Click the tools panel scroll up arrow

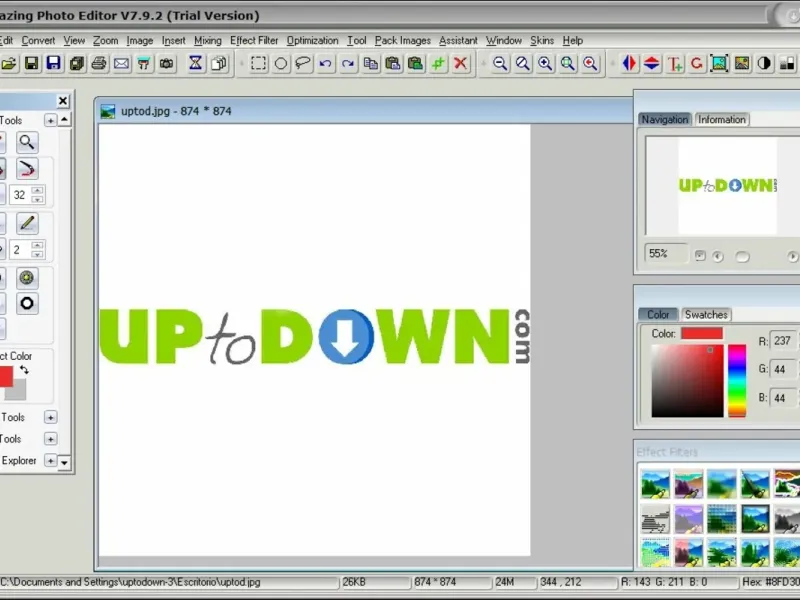[x=64, y=120]
